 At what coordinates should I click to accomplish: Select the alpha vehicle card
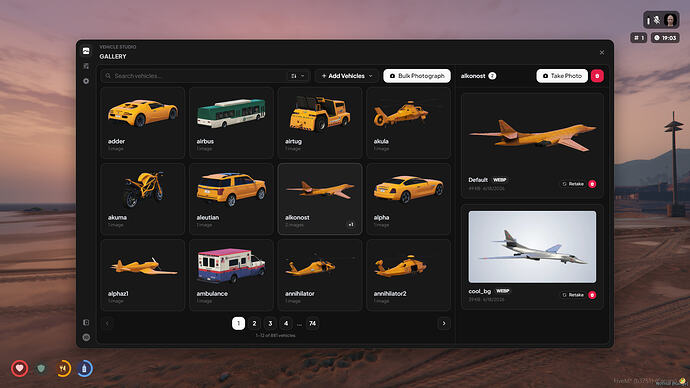tap(408, 199)
